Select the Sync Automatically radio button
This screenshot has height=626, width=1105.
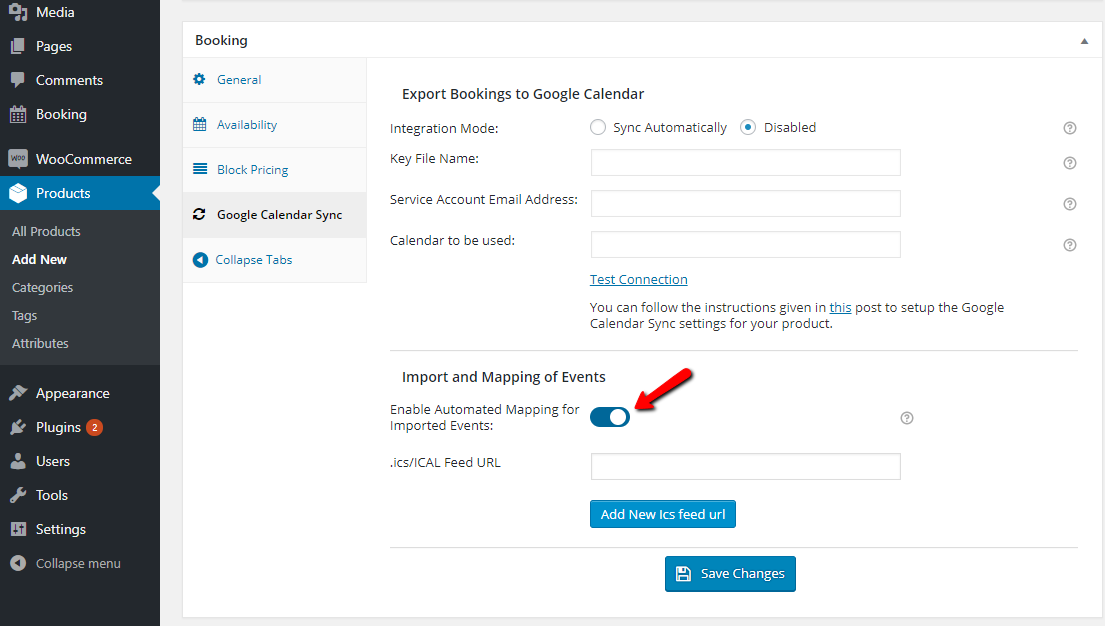[597, 127]
